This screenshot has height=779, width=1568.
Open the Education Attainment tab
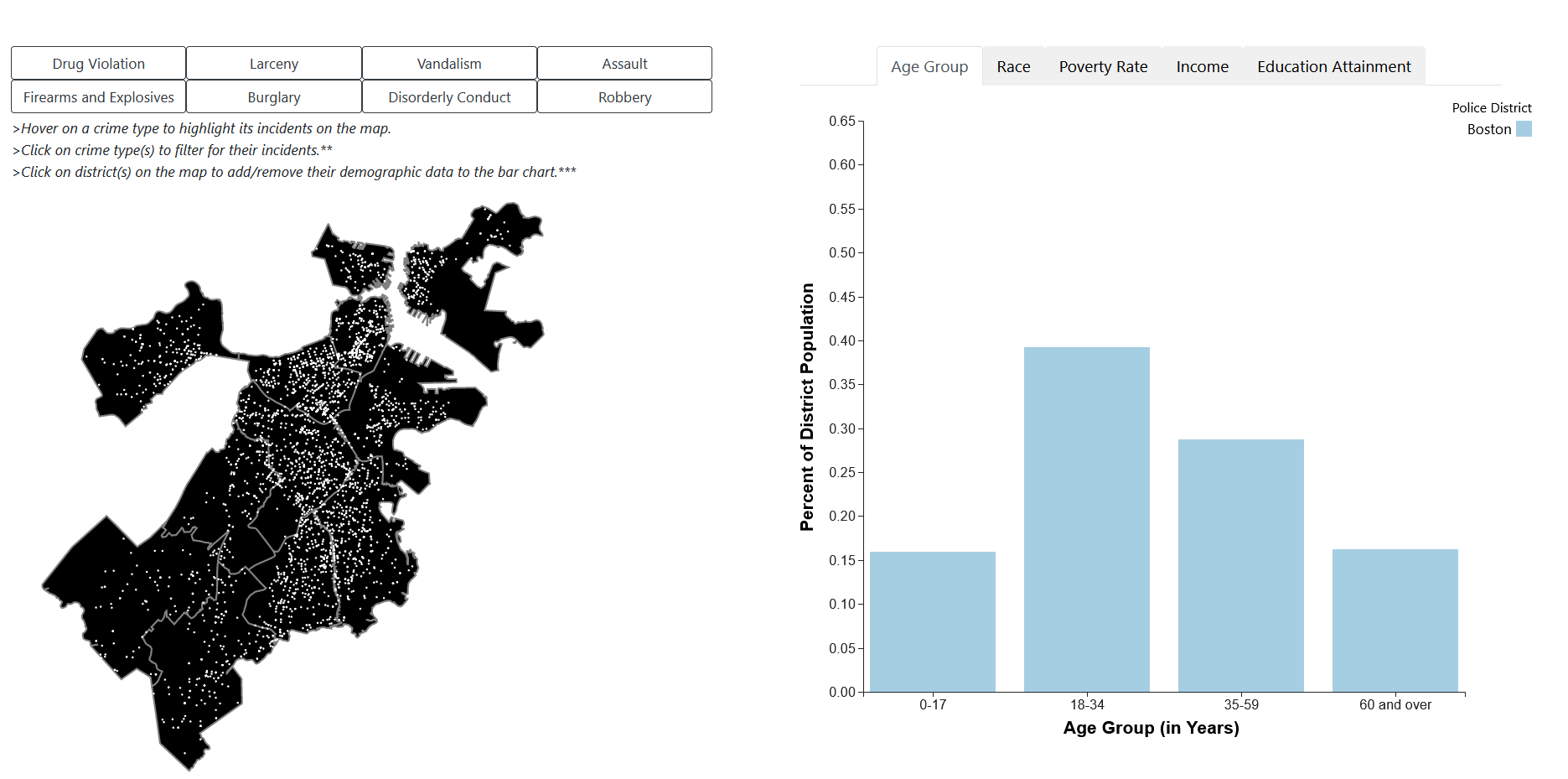[x=1333, y=66]
